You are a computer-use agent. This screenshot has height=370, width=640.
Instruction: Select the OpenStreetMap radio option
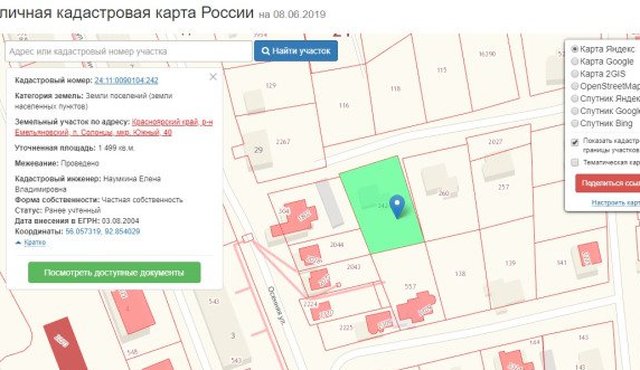pyautogui.click(x=575, y=86)
